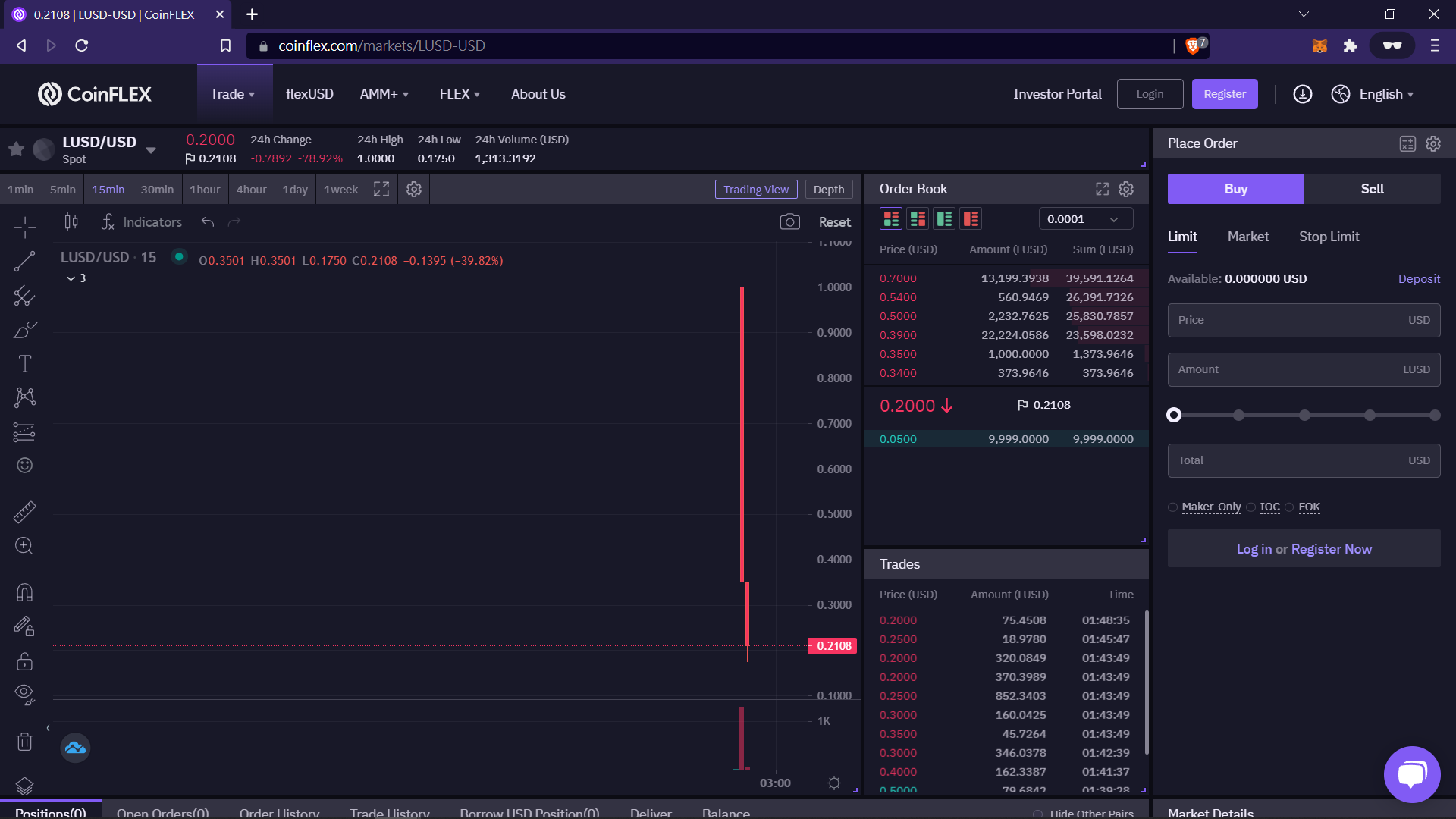
Task: Toggle Hide Other Pairs option
Action: pyautogui.click(x=1037, y=814)
